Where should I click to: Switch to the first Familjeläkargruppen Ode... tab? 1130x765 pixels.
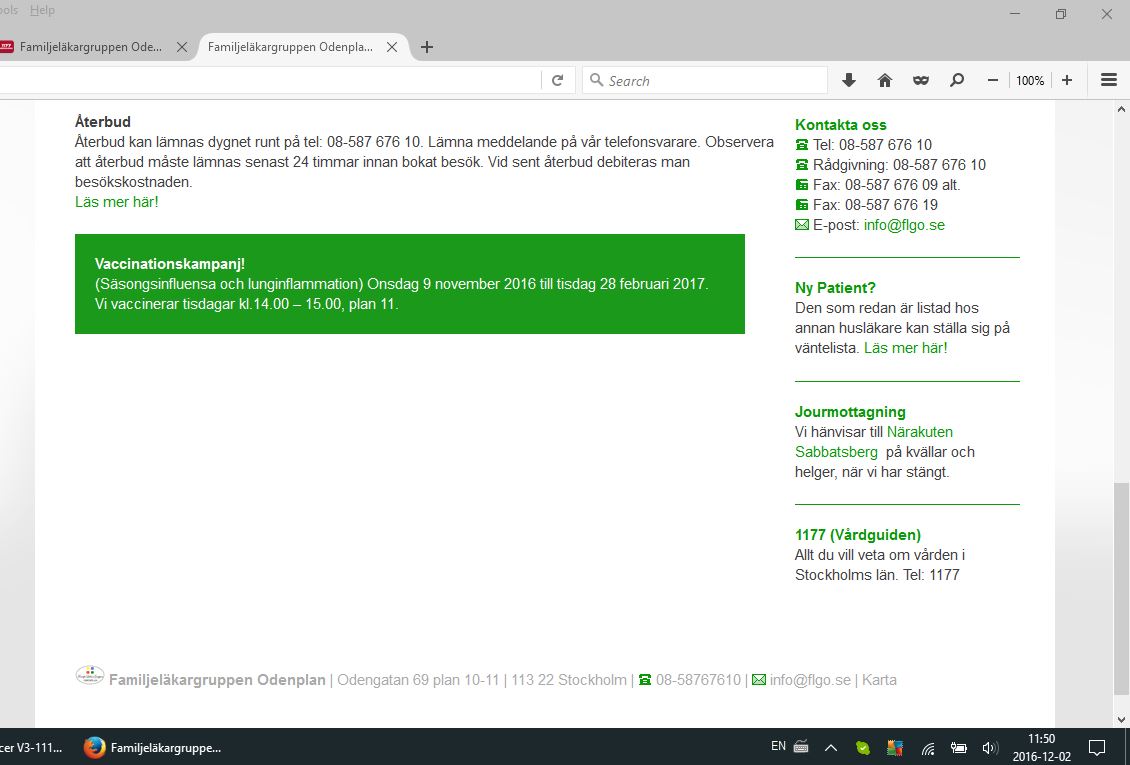92,47
